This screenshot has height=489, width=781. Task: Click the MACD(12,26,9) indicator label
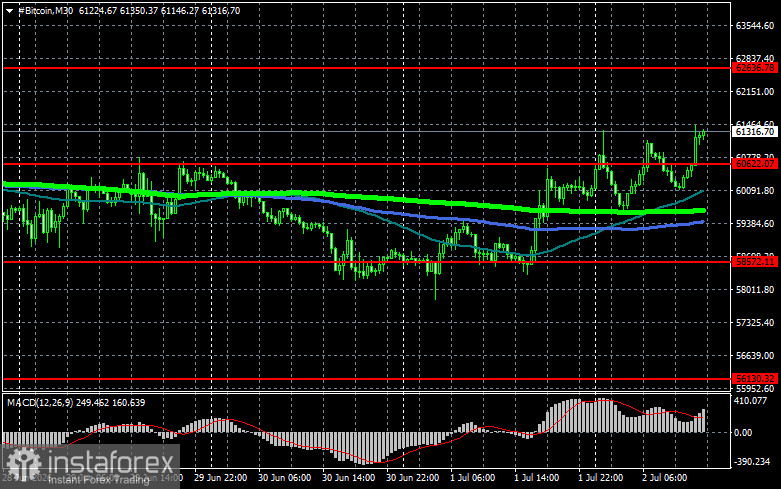pos(39,402)
